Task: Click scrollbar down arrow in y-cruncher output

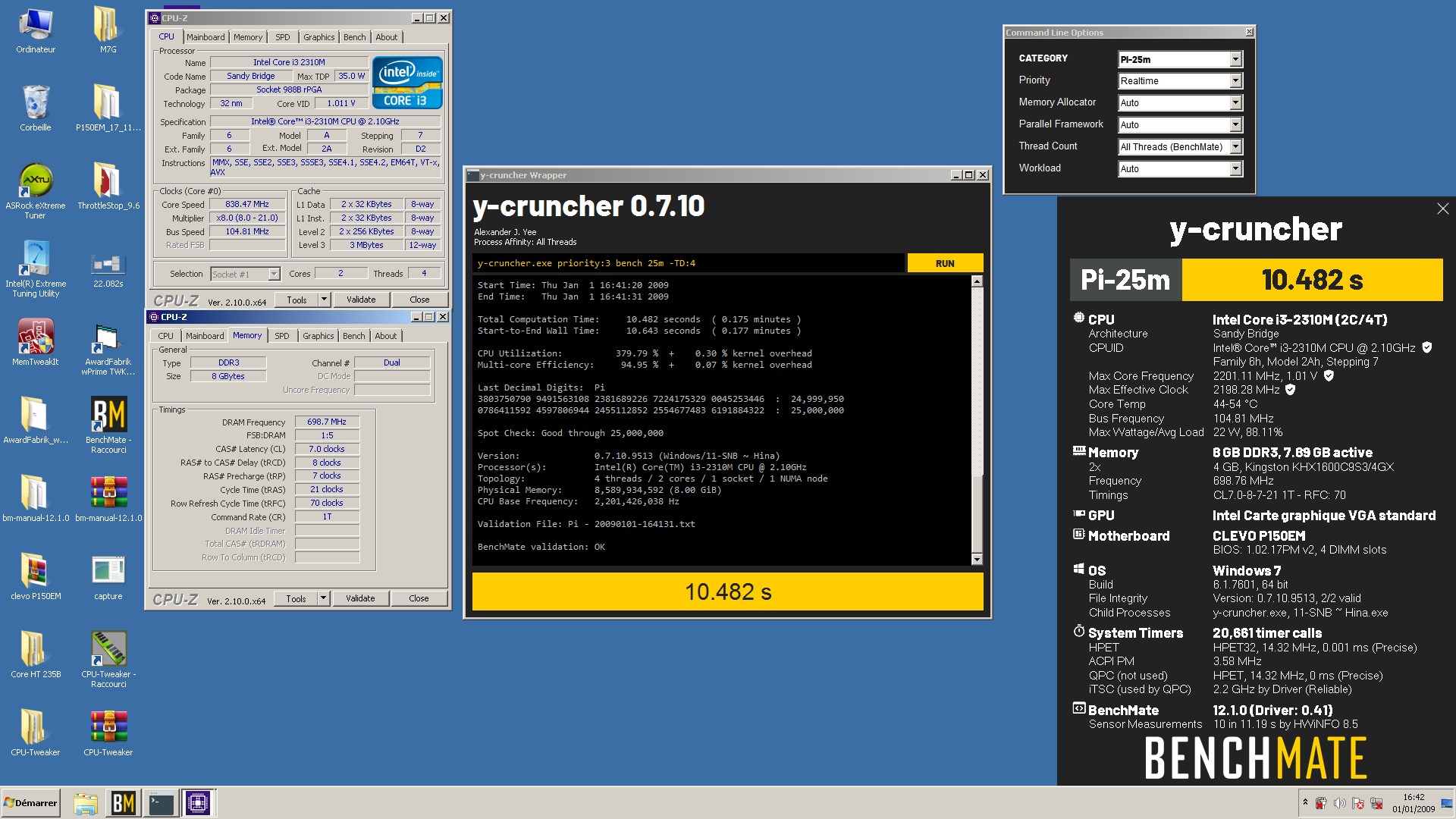Action: coord(977,560)
